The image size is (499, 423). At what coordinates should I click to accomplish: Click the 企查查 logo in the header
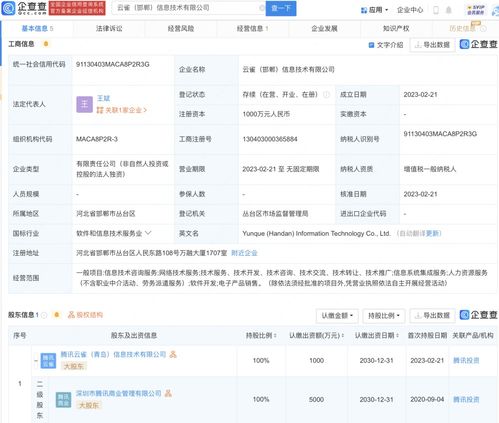point(24,8)
